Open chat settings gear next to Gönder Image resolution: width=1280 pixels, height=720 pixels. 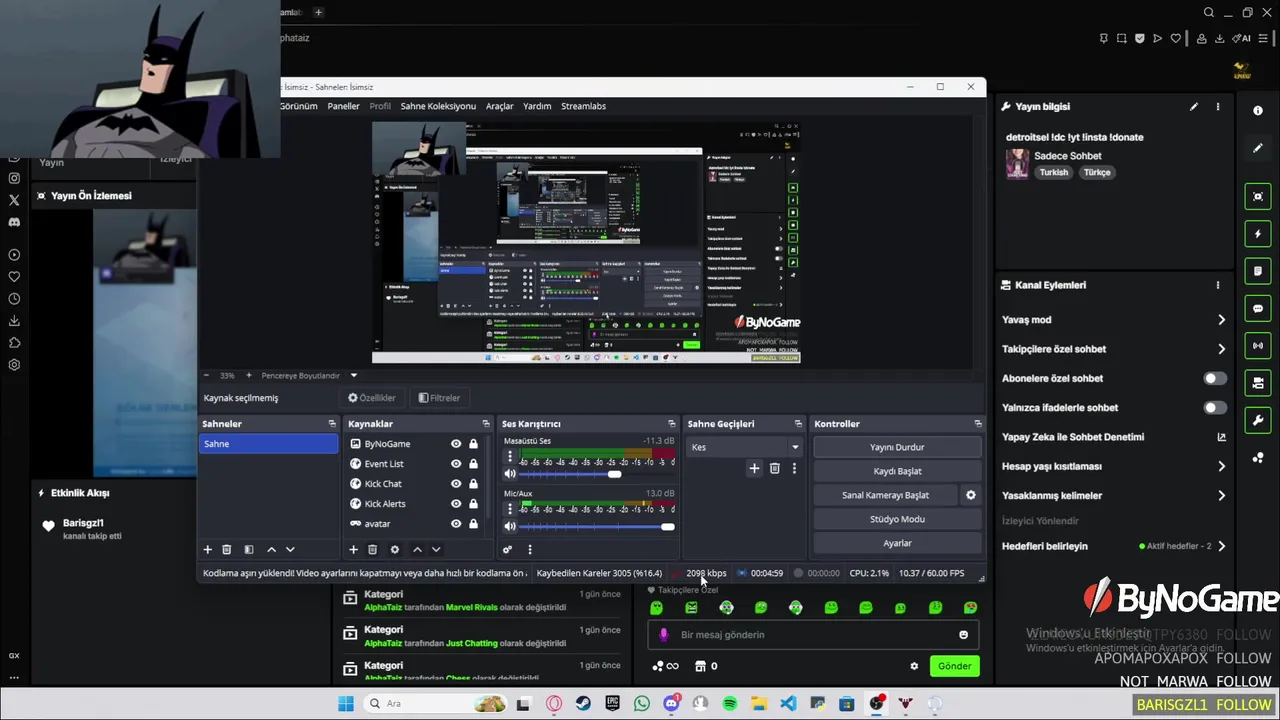pyautogui.click(x=913, y=666)
